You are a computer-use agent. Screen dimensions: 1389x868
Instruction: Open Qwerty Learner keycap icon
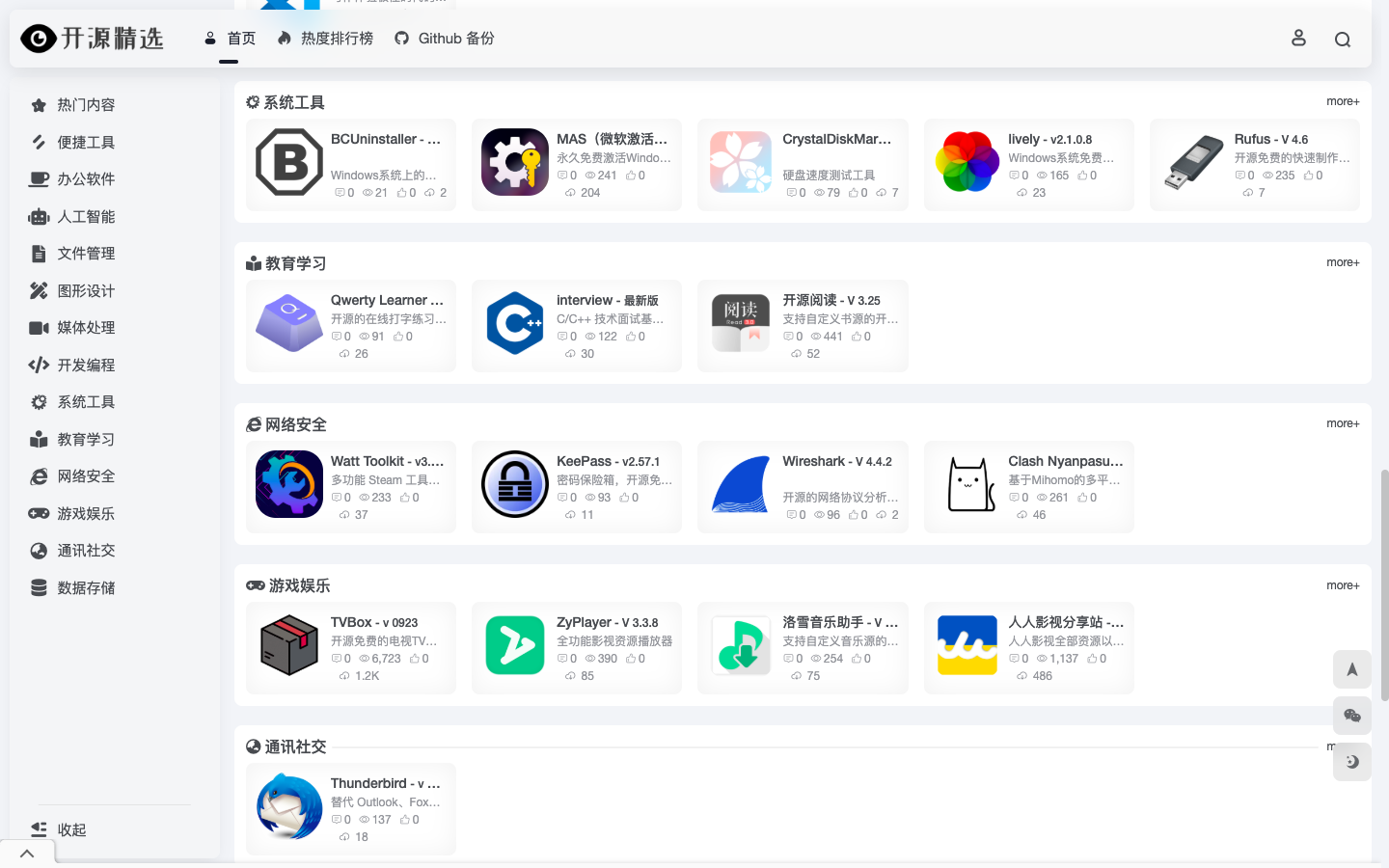click(x=289, y=323)
